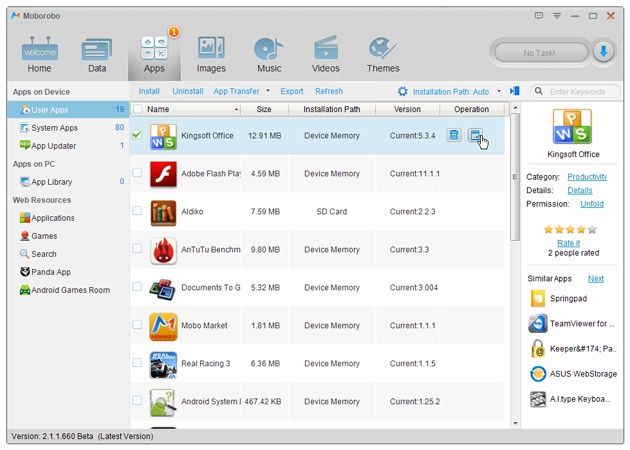Viewport: 630px width, 450px height.
Task: Check the Android System Info checkbox
Action: click(x=137, y=401)
